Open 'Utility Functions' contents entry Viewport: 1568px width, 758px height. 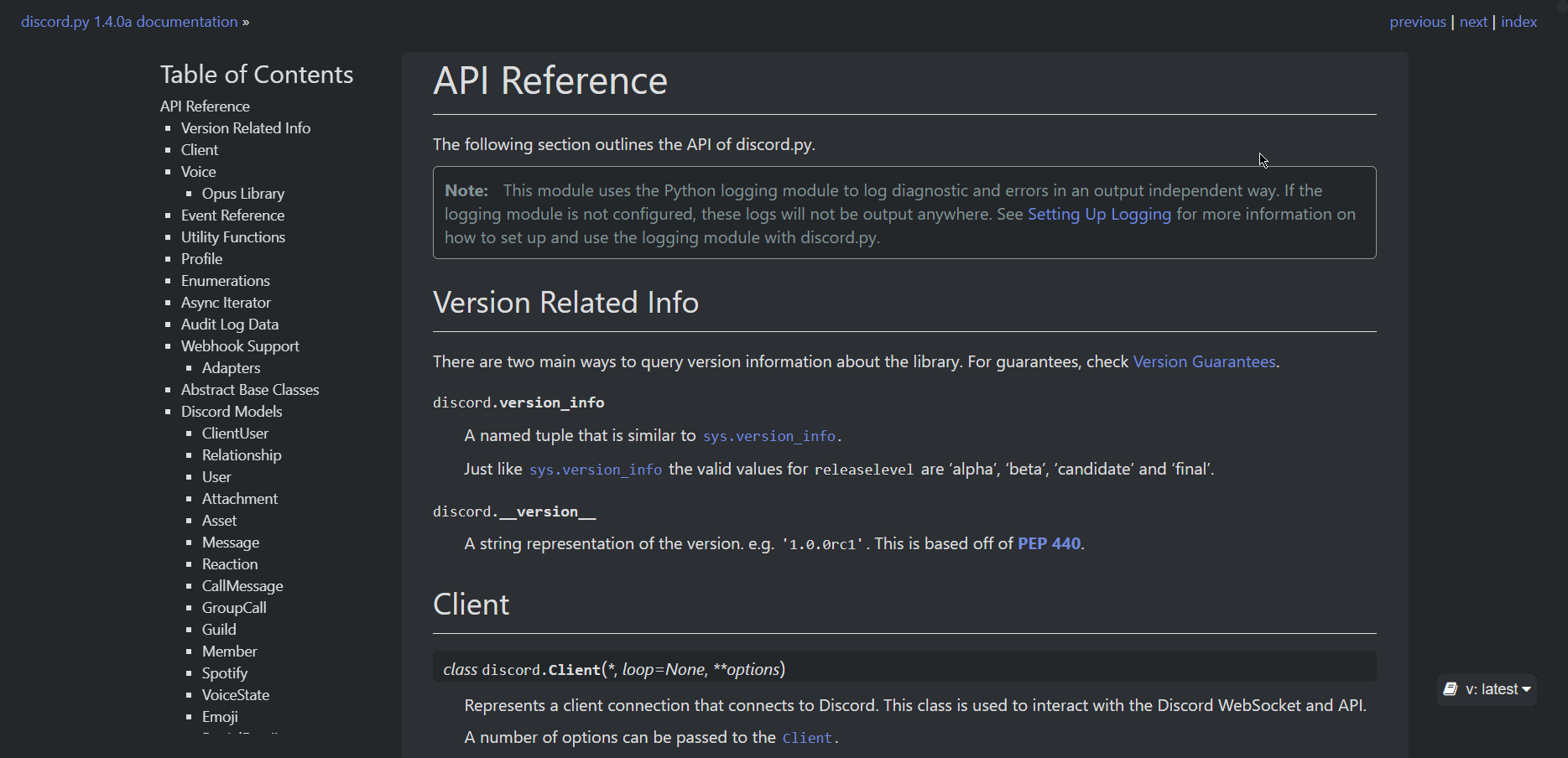tap(233, 237)
